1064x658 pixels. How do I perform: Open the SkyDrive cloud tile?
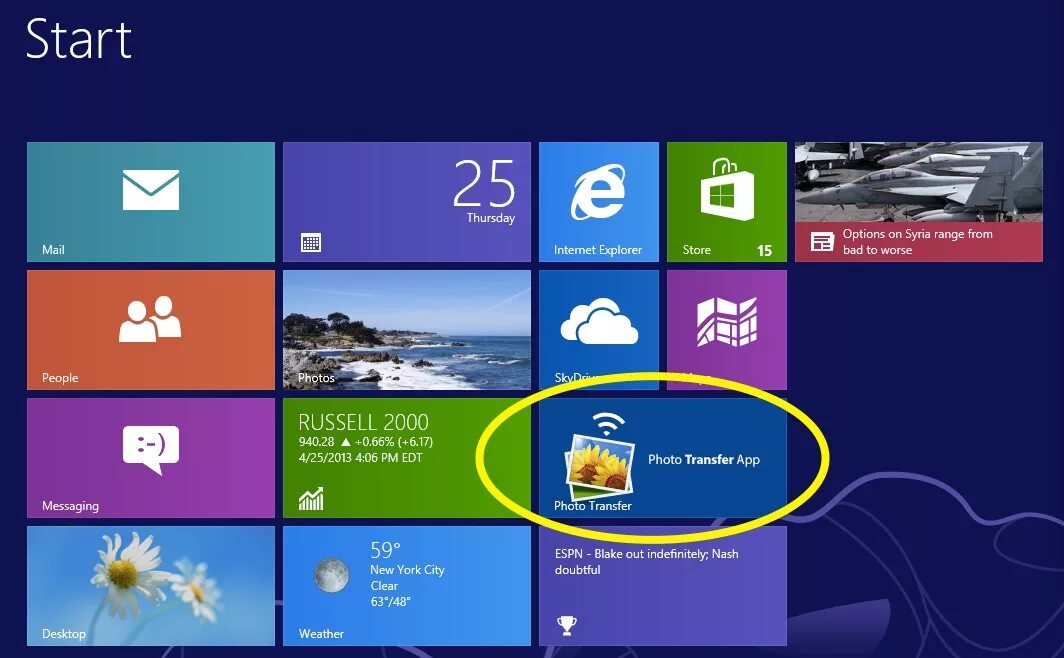coord(598,330)
